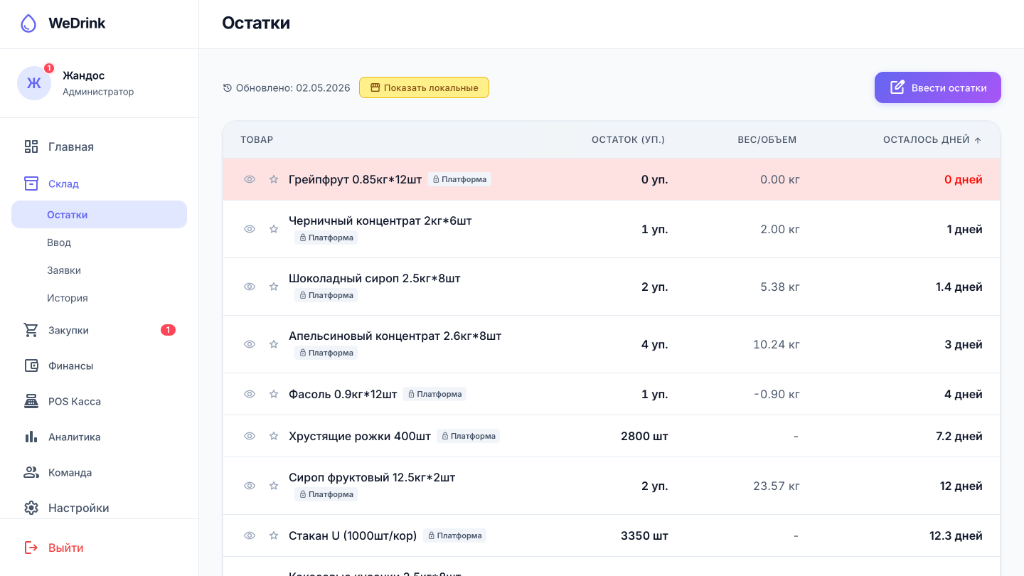Click the Товар column header
Screen dimensions: 1024x576
(257, 140)
